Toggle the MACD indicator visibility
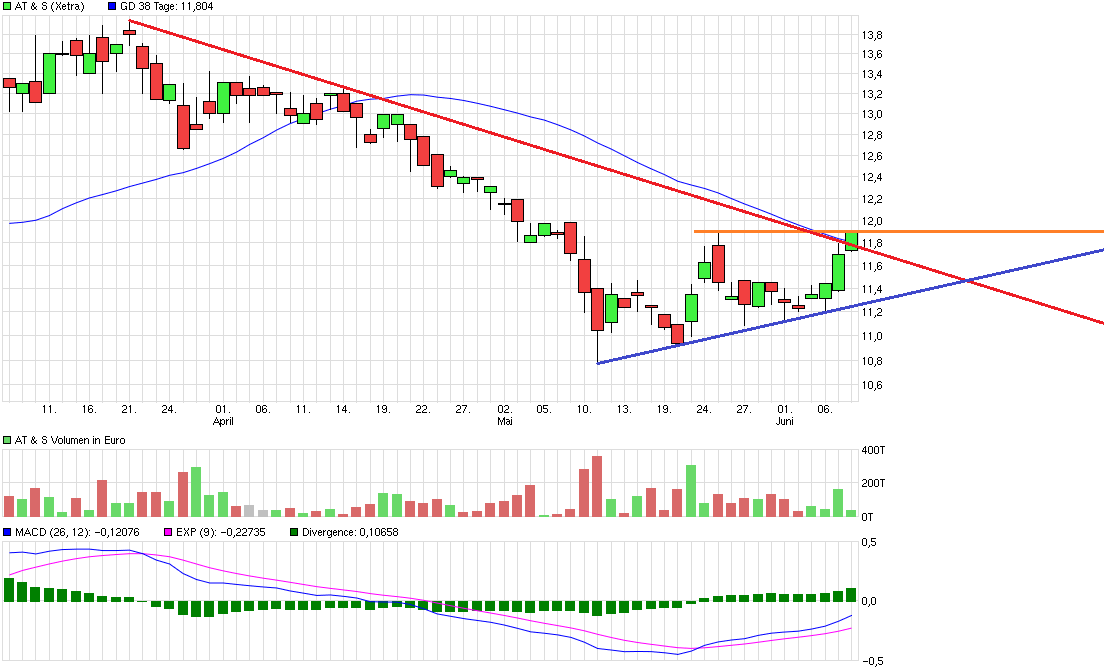This screenshot has height=670, width=1104. [6, 532]
